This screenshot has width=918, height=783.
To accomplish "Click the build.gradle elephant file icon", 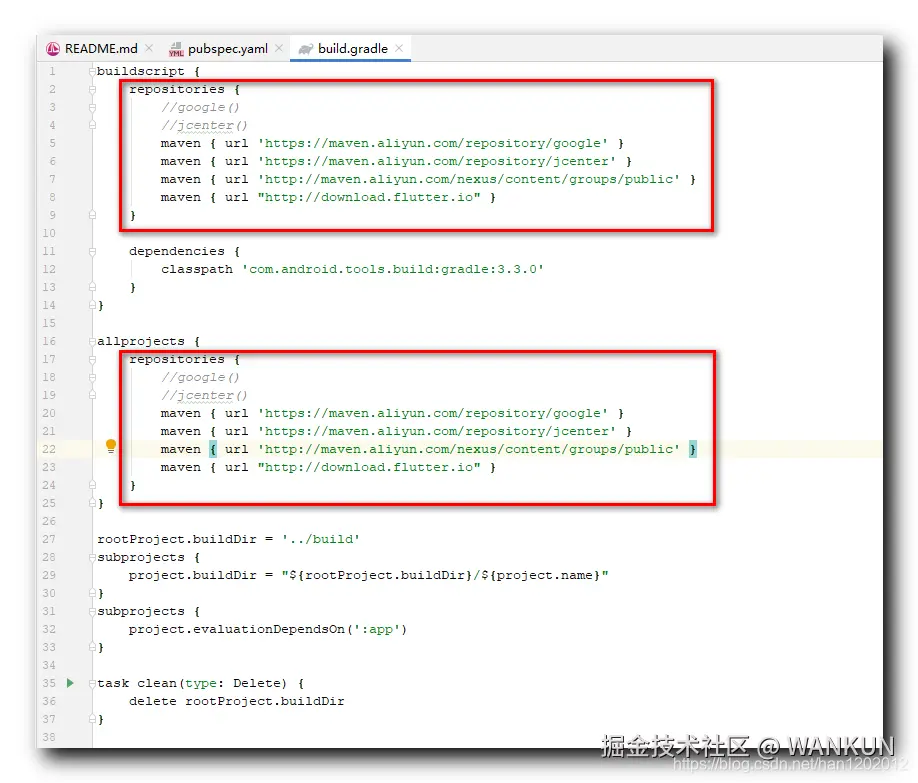I will pos(306,49).
